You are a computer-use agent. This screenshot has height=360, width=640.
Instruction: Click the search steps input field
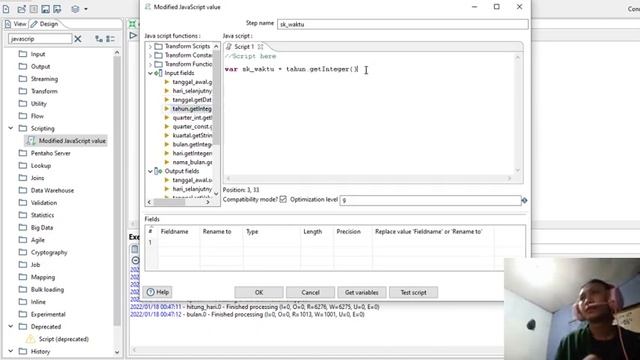pos(40,39)
